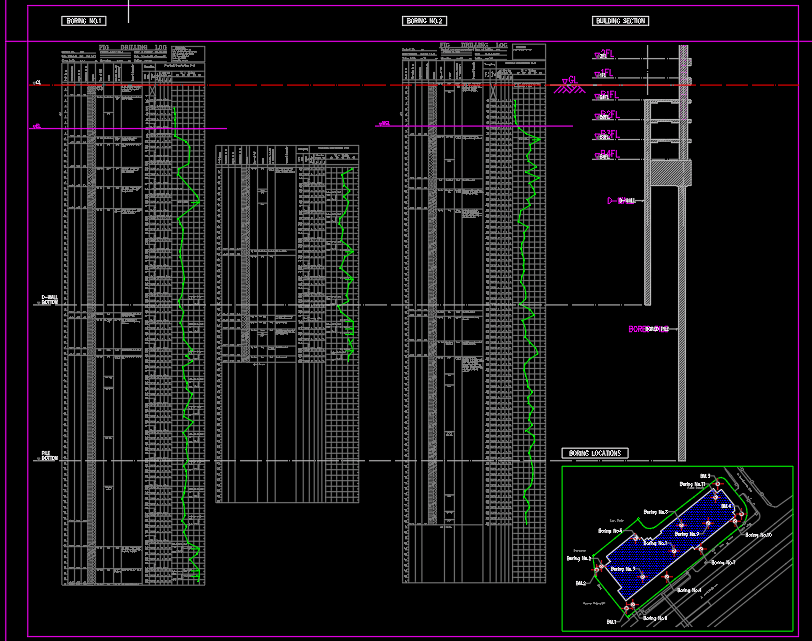812x641 pixels.
Task: Click the D-WALL BOTTOM label at left margin
Action: 50,300
